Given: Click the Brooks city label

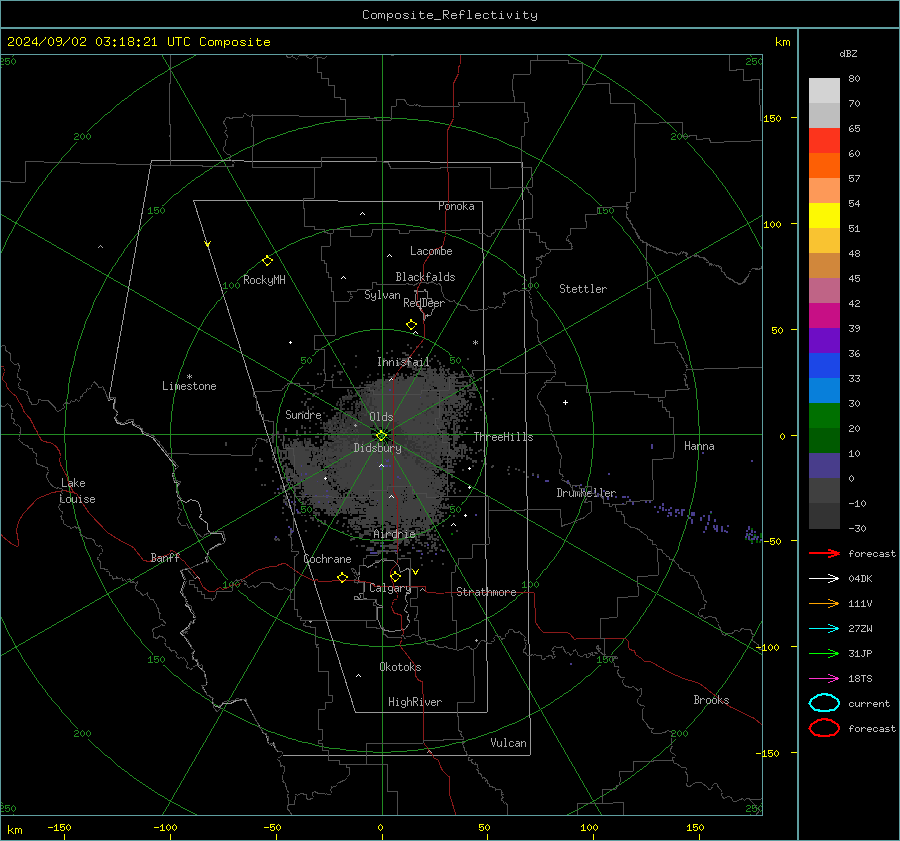Looking at the screenshot, I should point(711,700).
